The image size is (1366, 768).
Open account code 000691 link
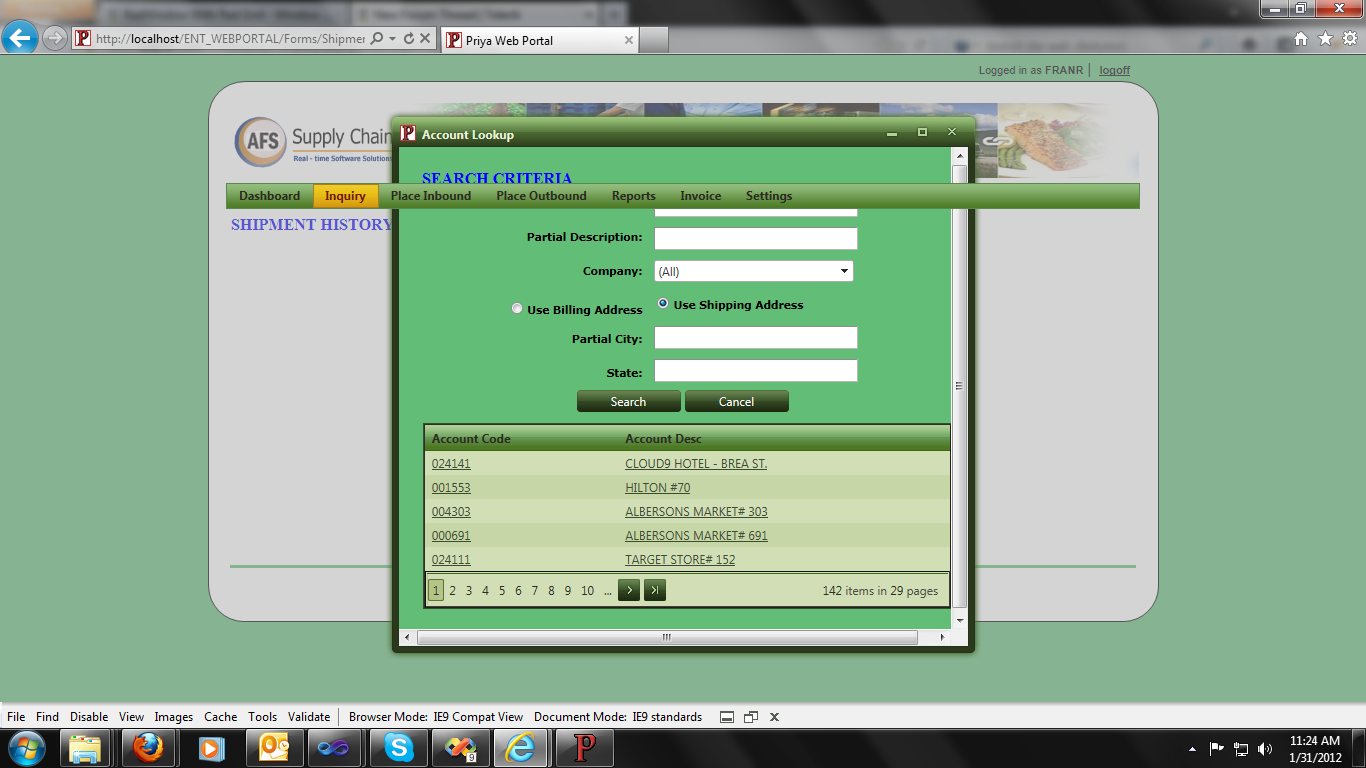451,536
